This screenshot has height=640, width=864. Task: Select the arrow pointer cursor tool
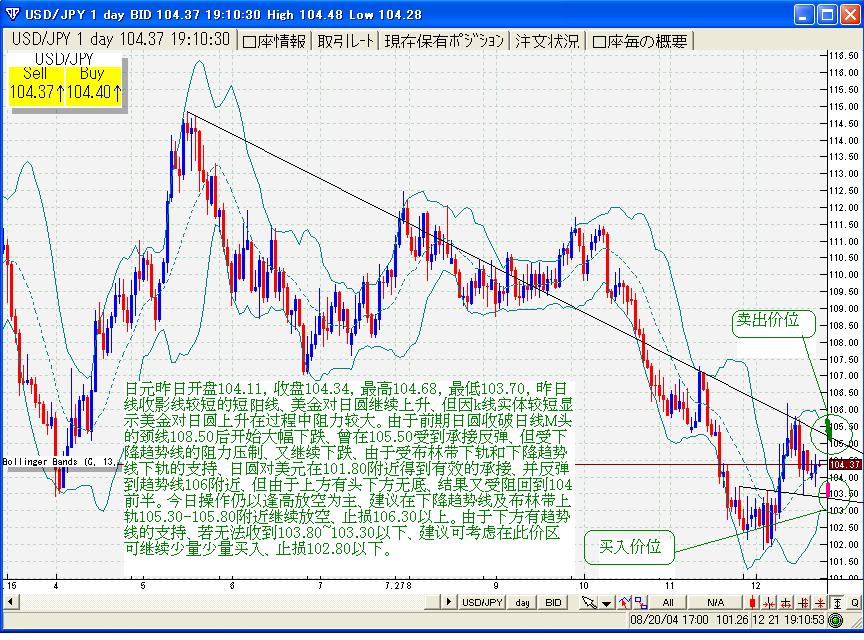(x=589, y=603)
